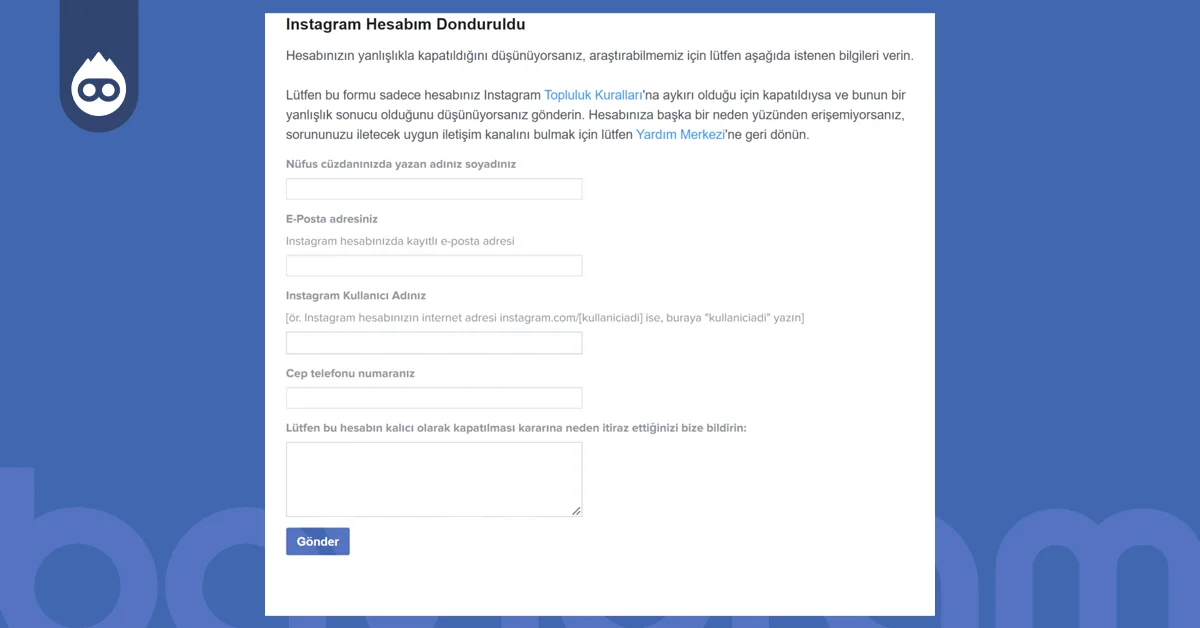Viewport: 1200px width, 628px height.
Task: Focus the name field under Nüfus cüzdanınızda label
Action: pos(433,188)
